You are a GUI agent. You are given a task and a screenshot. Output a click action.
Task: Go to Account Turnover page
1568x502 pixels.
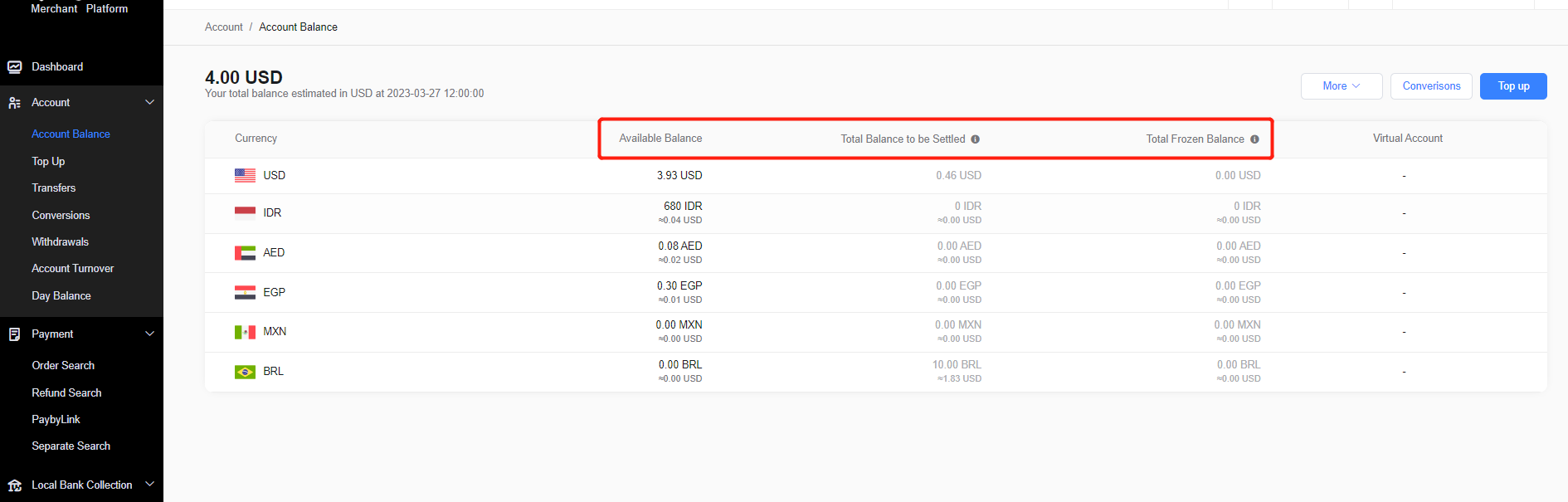tap(72, 269)
